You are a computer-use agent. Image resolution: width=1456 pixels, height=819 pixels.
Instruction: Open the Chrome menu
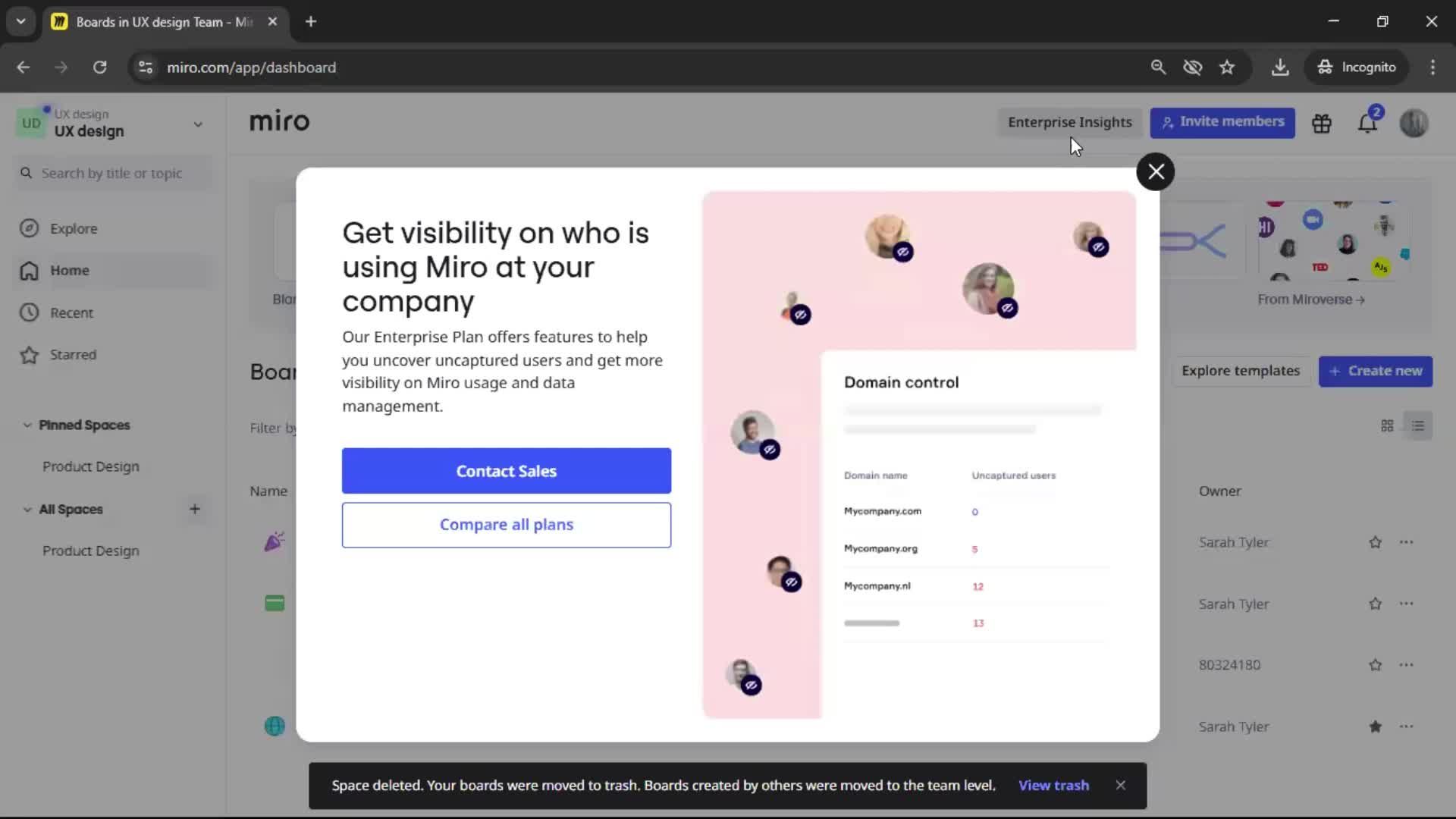pos(1432,67)
